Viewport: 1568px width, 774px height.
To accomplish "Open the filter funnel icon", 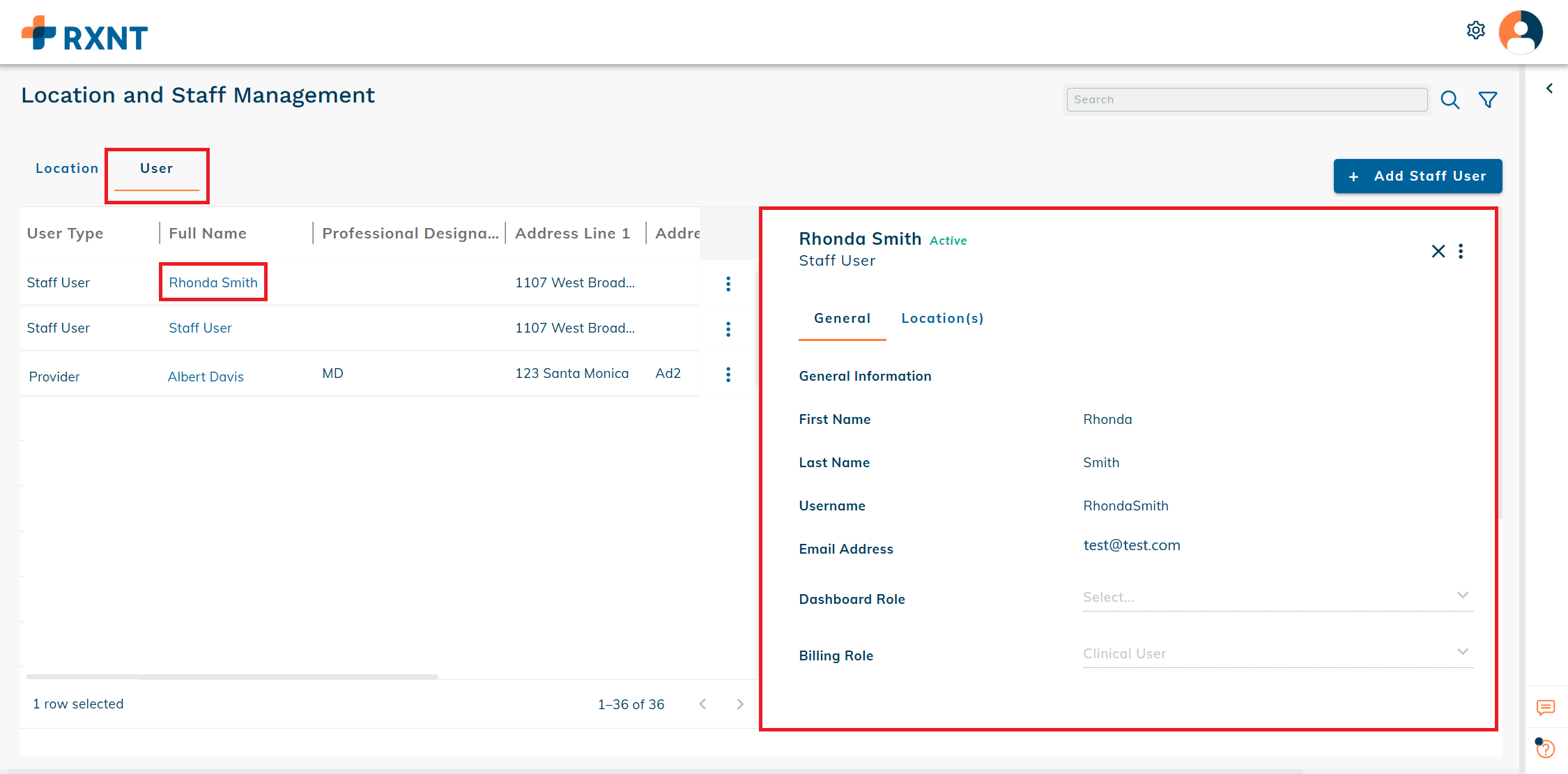I will (x=1488, y=100).
